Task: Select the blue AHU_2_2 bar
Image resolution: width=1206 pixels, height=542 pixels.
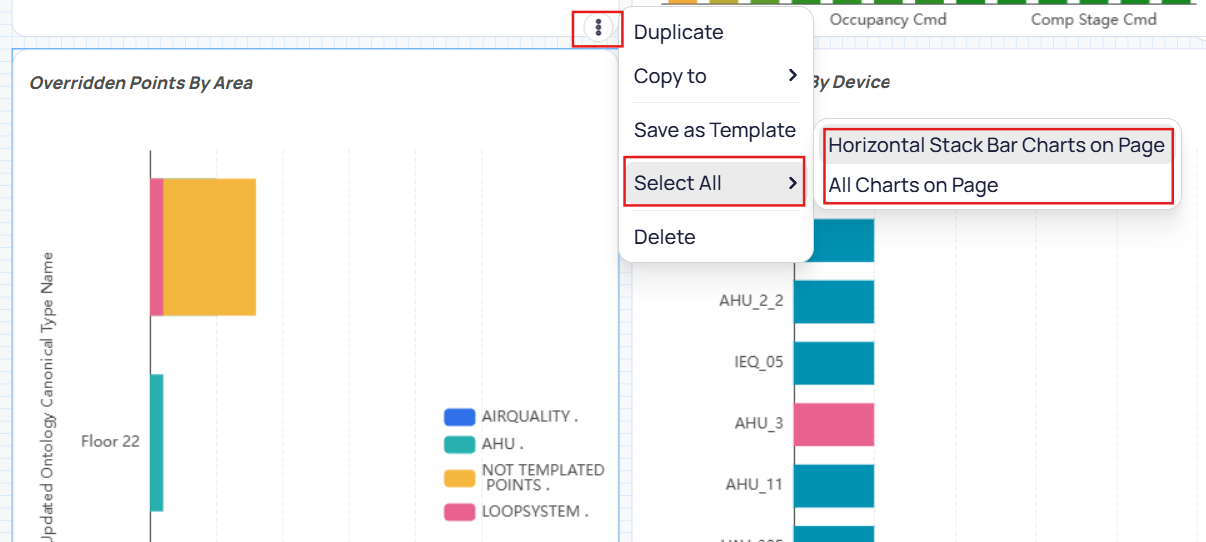Action: coord(834,301)
